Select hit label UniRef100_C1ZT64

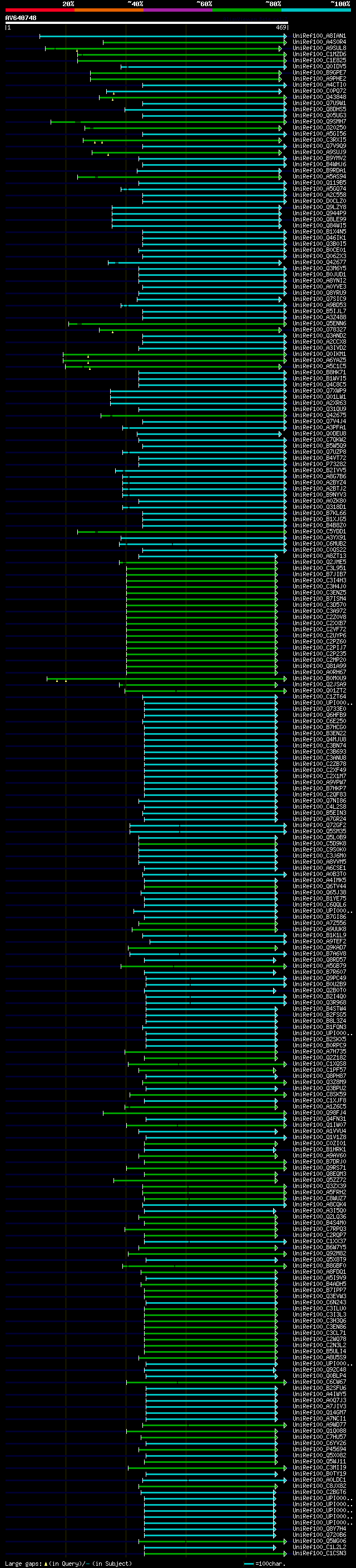[319, 696]
